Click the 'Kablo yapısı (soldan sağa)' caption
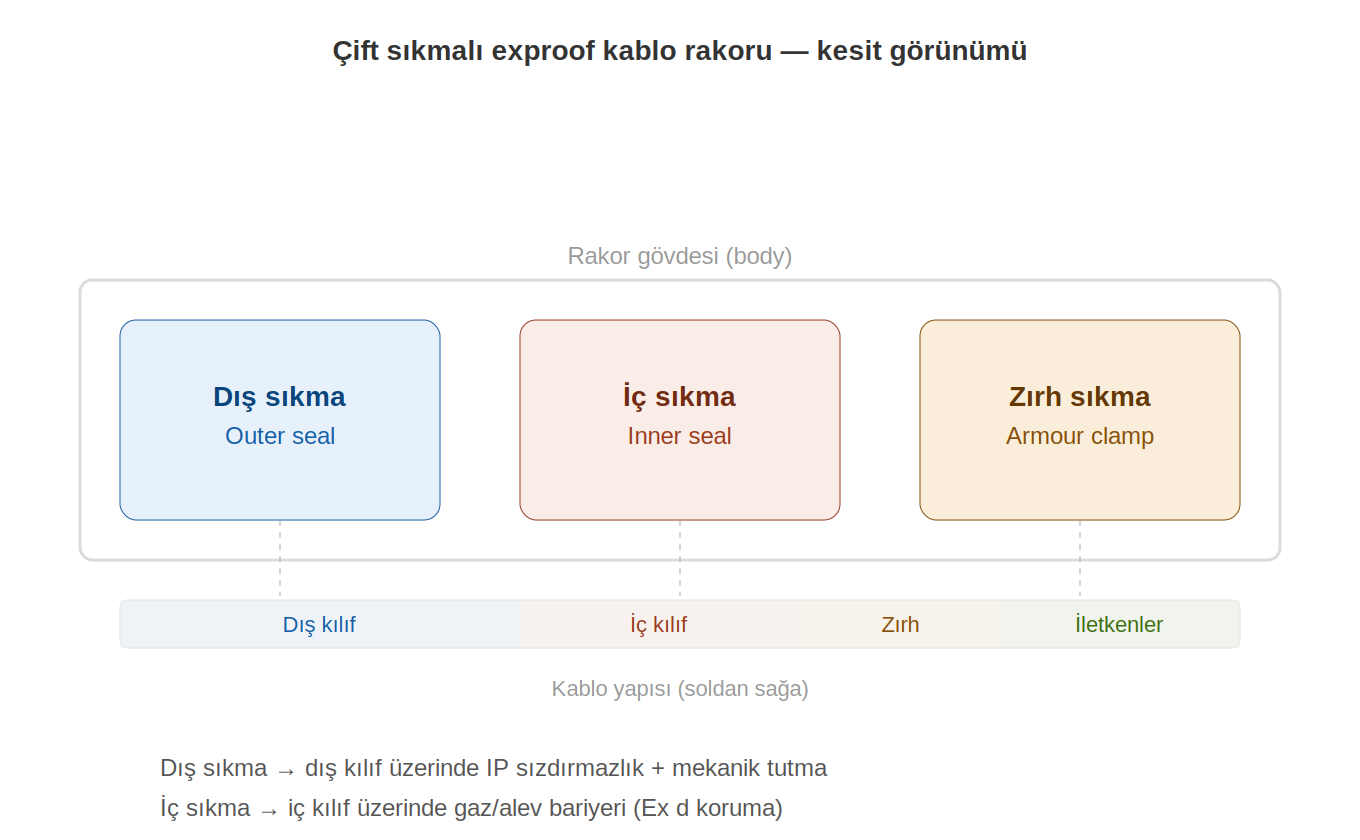 pyautogui.click(x=679, y=689)
